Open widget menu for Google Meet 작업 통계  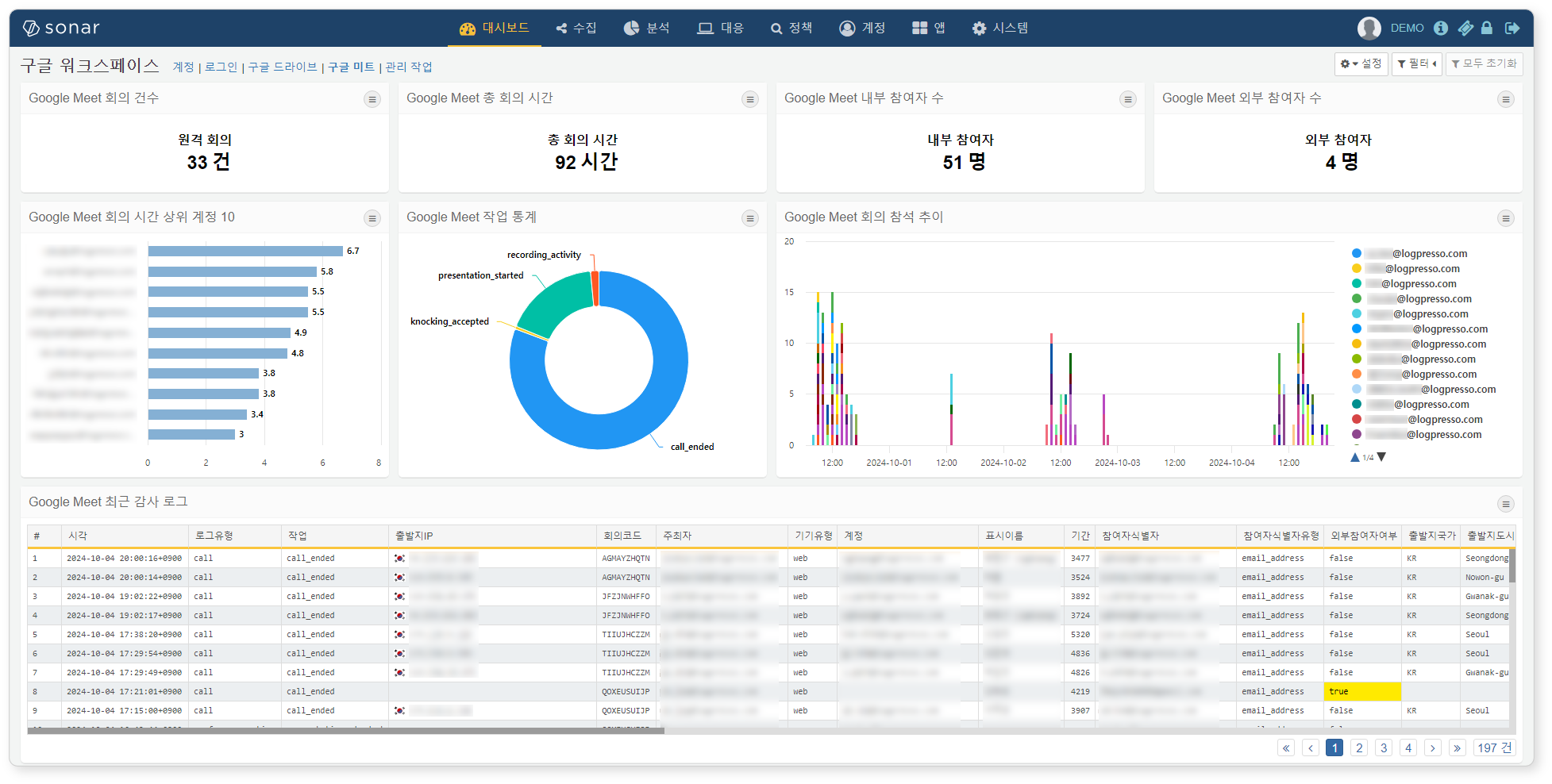click(x=750, y=218)
